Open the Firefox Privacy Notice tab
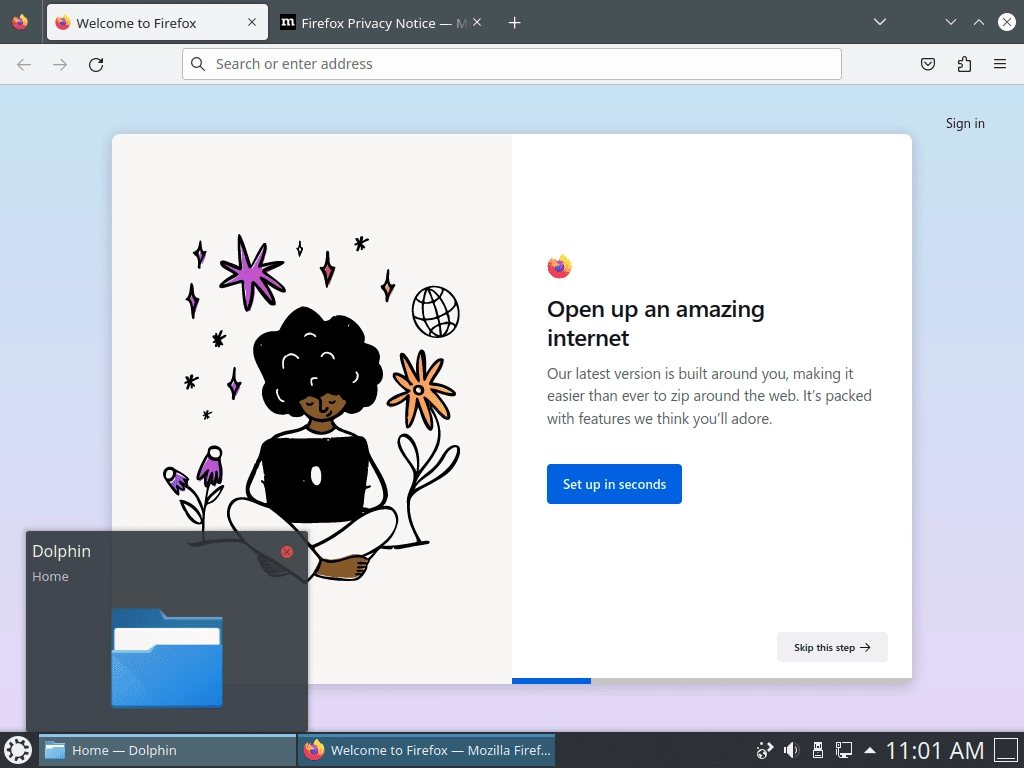The height and width of the screenshot is (768, 1024). click(x=381, y=23)
